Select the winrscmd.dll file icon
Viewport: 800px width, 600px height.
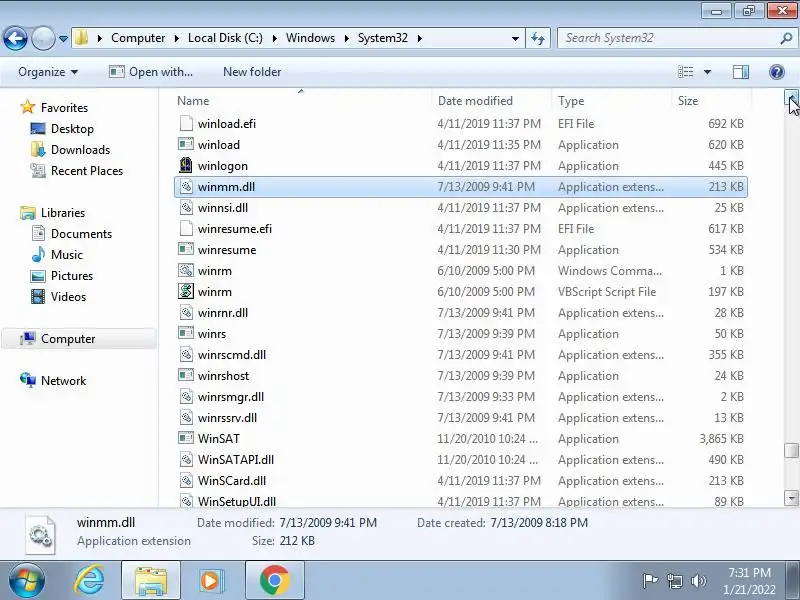186,355
